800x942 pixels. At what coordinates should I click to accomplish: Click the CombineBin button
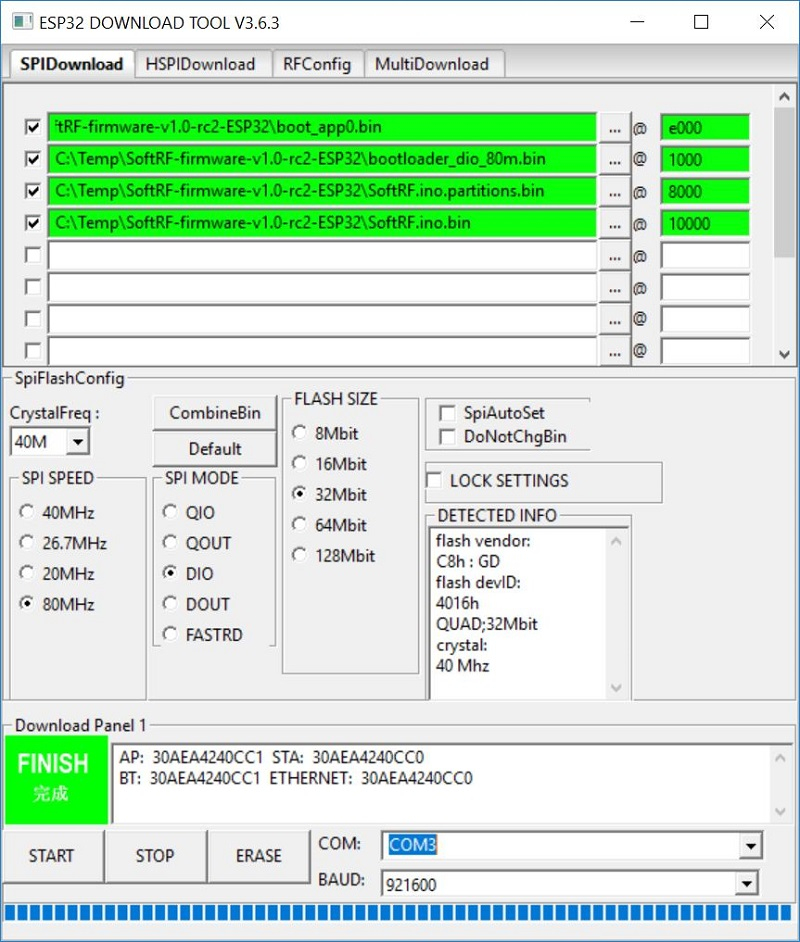(x=215, y=413)
